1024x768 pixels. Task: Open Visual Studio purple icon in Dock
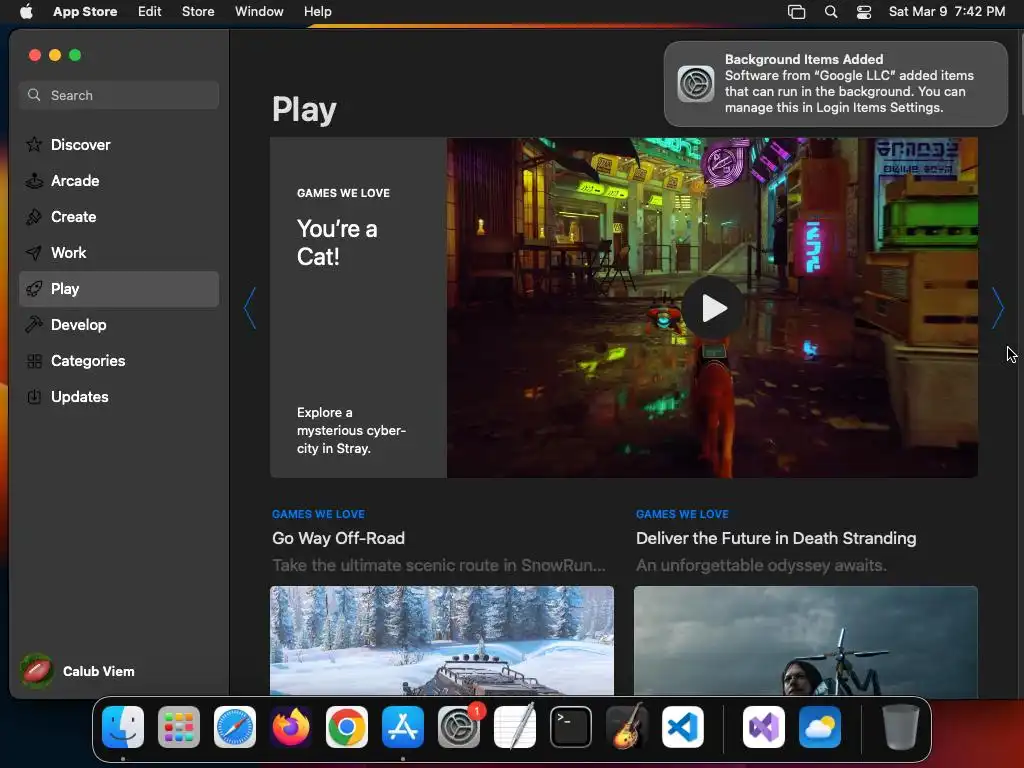(763, 727)
